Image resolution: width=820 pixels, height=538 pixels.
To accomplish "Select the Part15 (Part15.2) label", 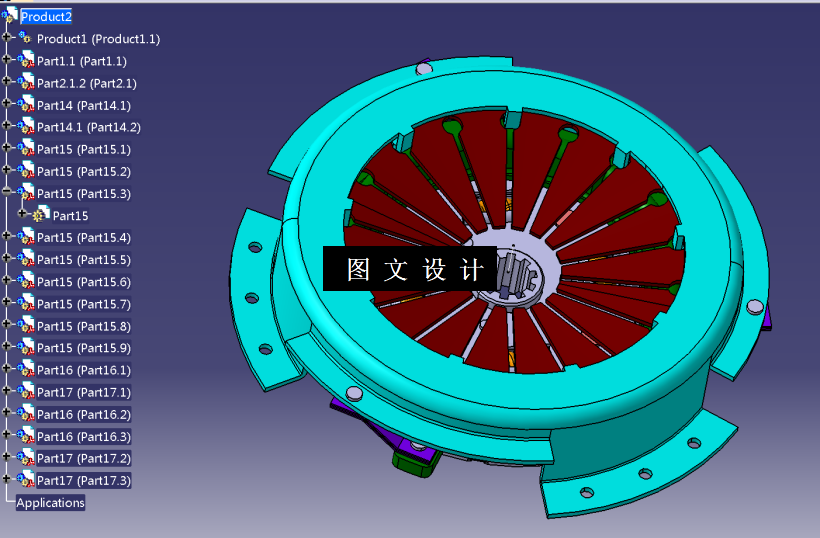I will 84,171.
